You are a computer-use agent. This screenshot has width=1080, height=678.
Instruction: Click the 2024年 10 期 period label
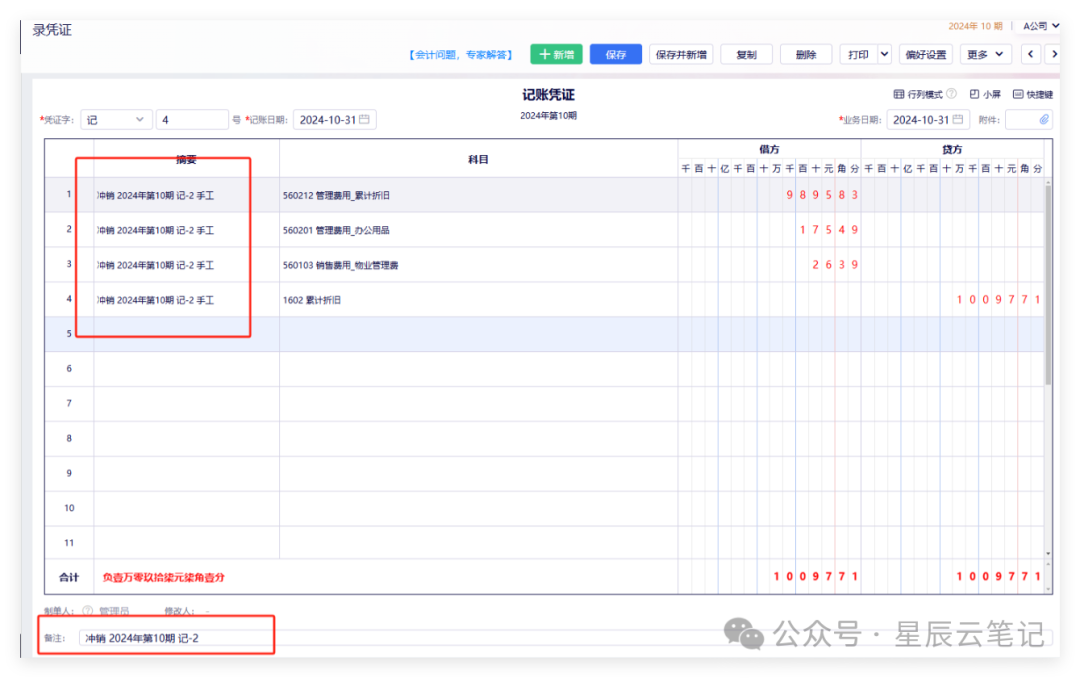pos(975,26)
